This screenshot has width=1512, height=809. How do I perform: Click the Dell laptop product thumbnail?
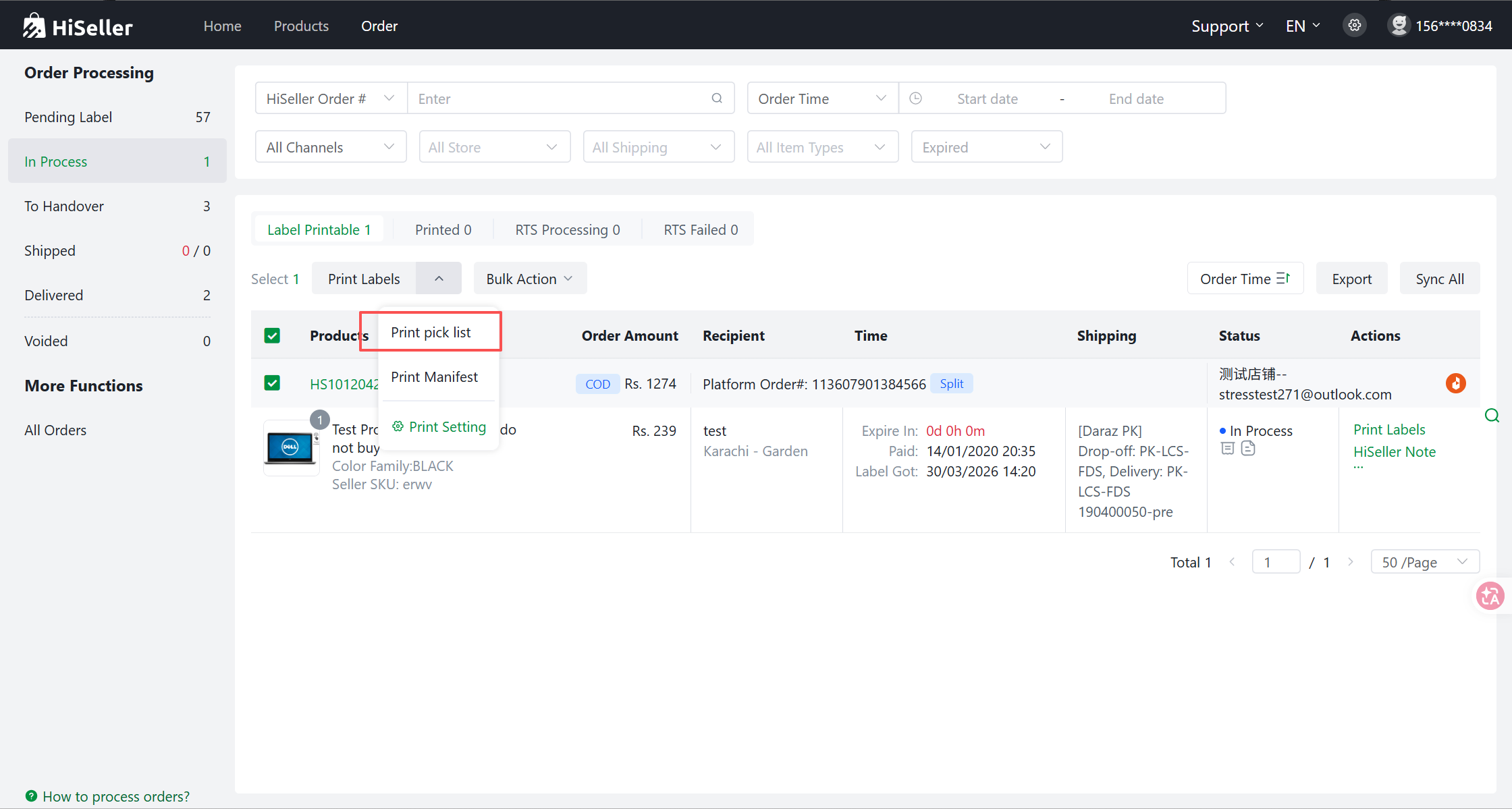(291, 447)
